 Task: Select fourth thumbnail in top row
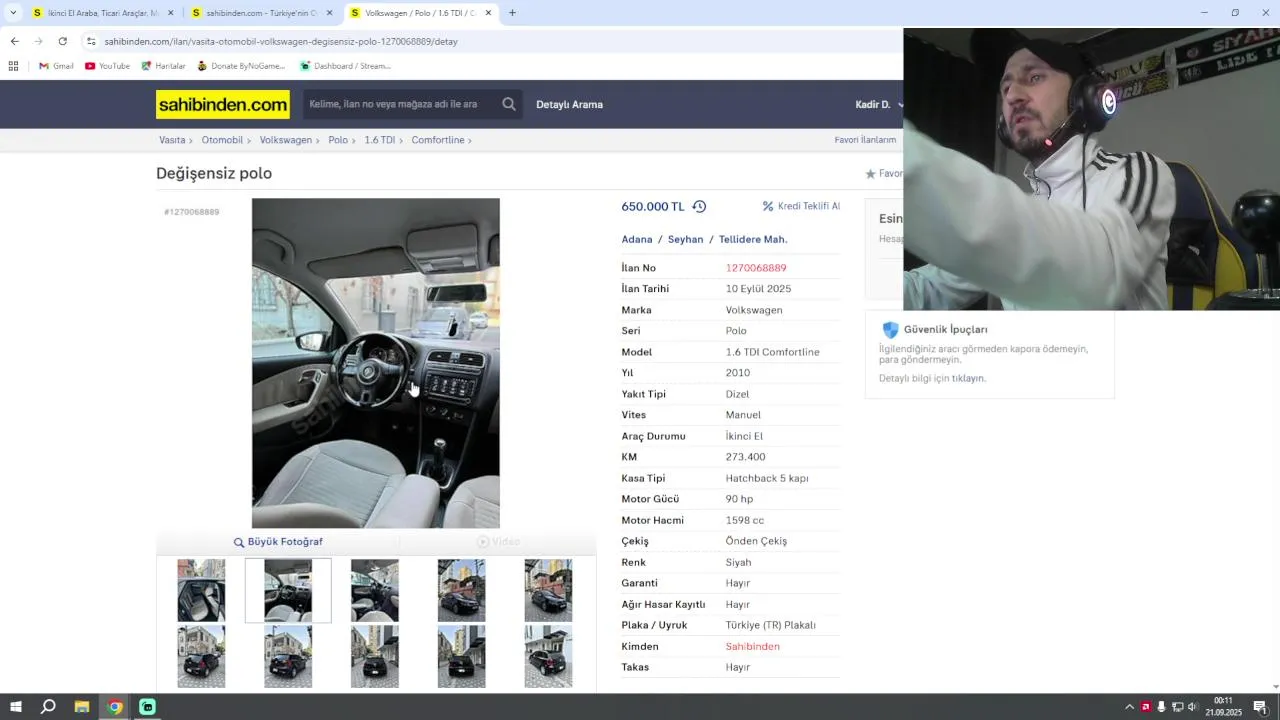click(x=462, y=590)
